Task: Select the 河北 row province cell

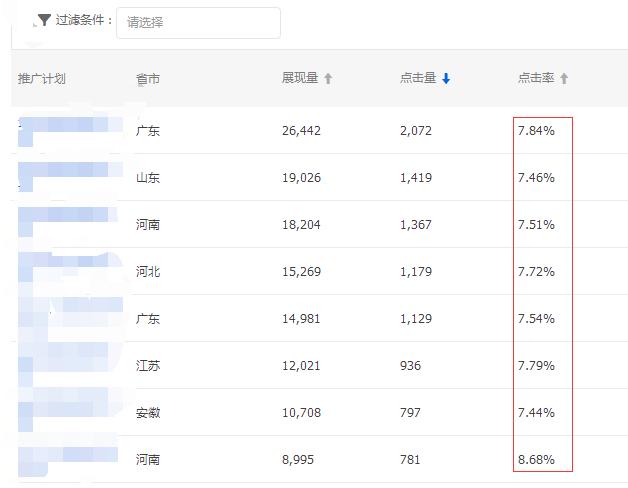Action: pos(148,272)
